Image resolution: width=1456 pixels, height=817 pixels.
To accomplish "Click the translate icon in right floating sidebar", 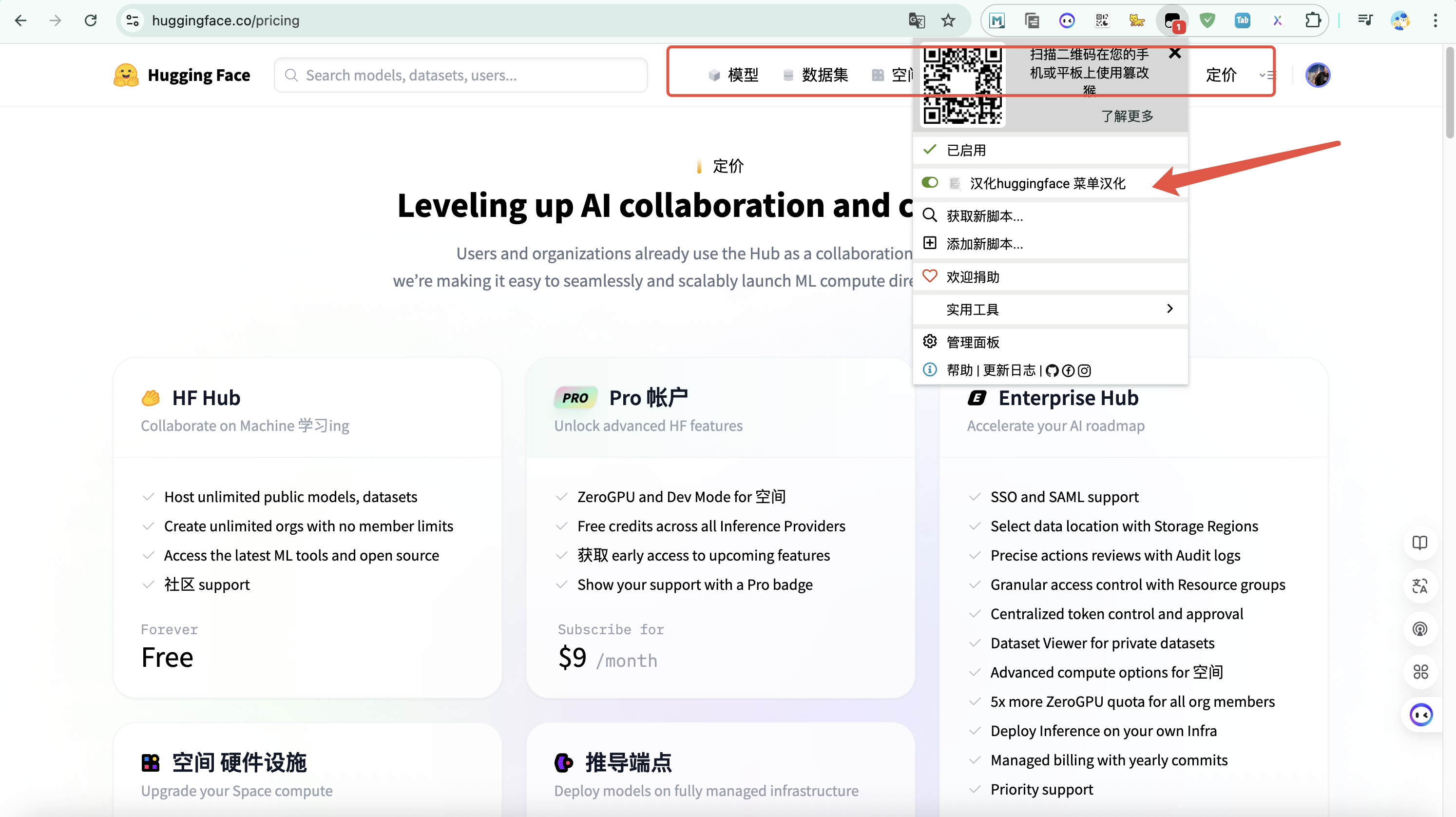I will (1420, 586).
